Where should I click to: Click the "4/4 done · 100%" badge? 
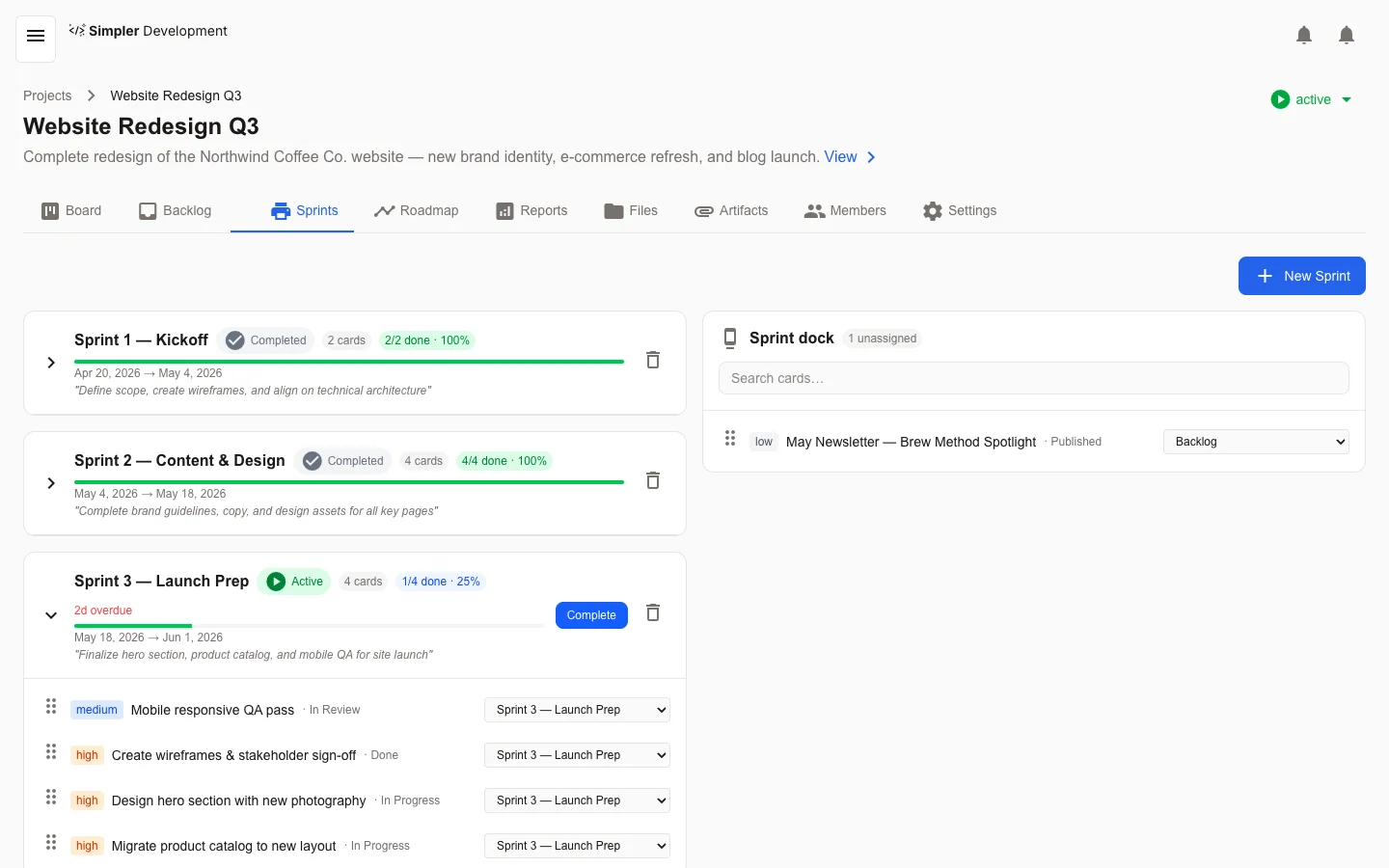504,461
